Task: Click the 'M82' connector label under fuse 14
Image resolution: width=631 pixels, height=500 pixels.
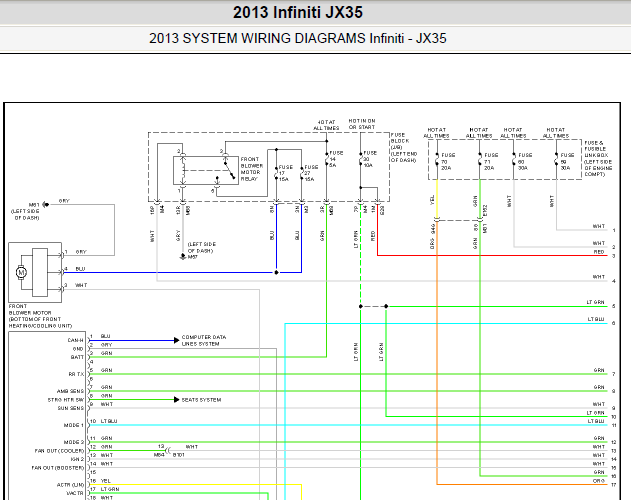Action: pos(331,210)
